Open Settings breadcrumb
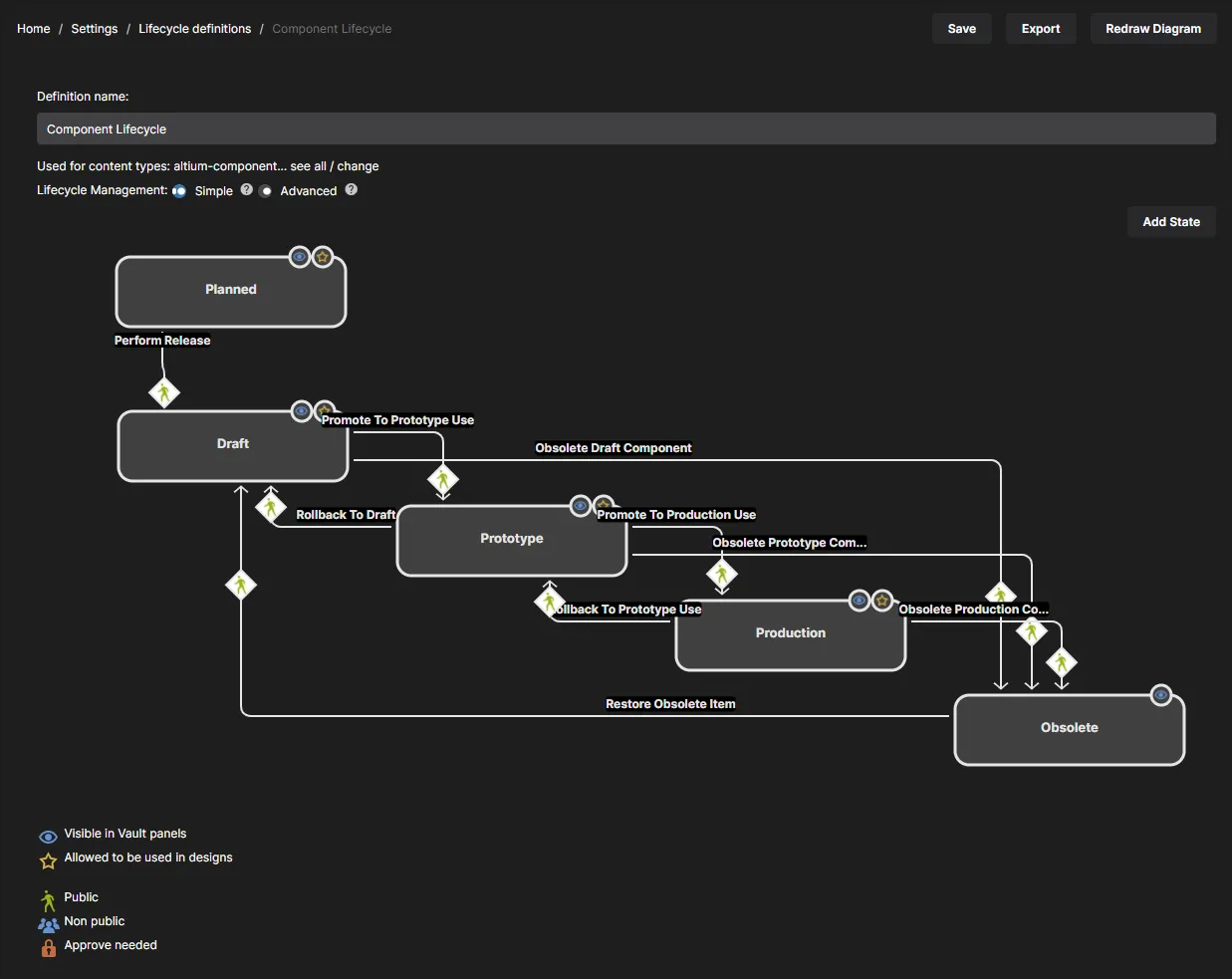 95,29
